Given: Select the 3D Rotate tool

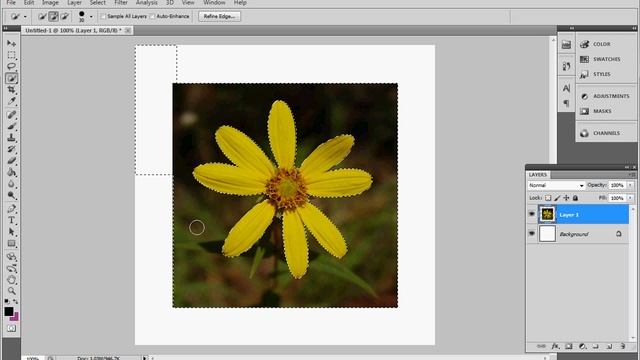Looking at the screenshot, I should [x=11, y=257].
